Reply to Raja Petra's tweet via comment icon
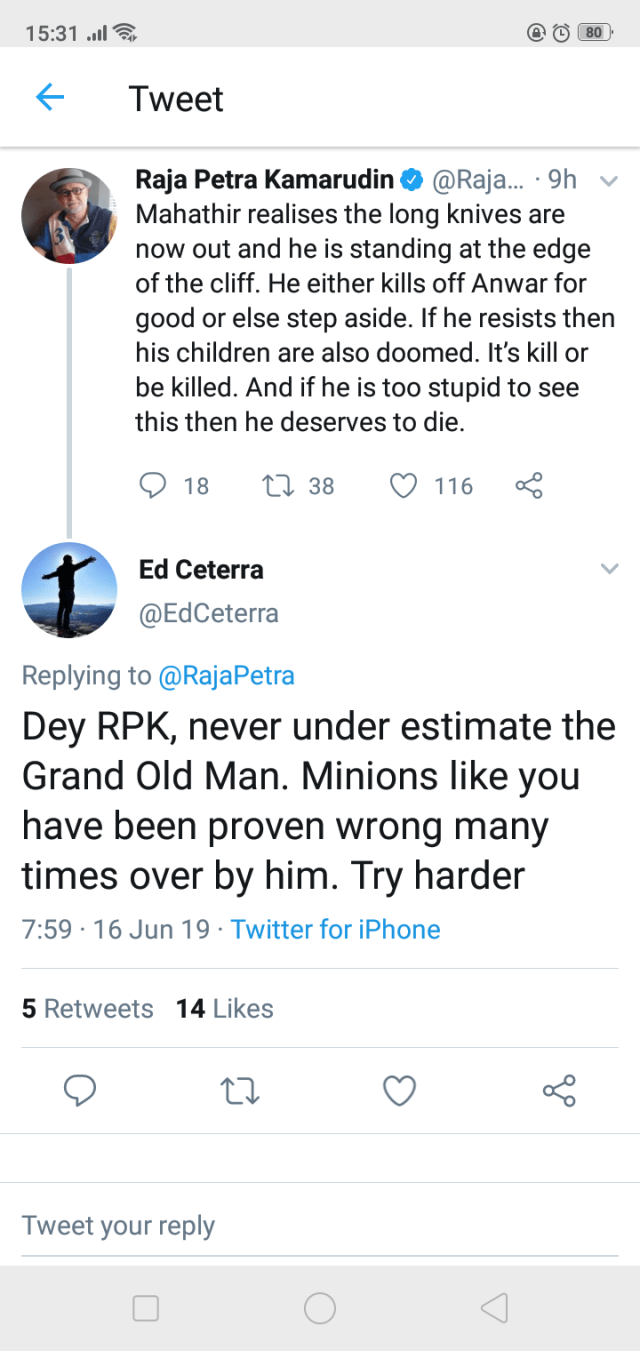Screen dimensions: 640x1351 click(152, 486)
